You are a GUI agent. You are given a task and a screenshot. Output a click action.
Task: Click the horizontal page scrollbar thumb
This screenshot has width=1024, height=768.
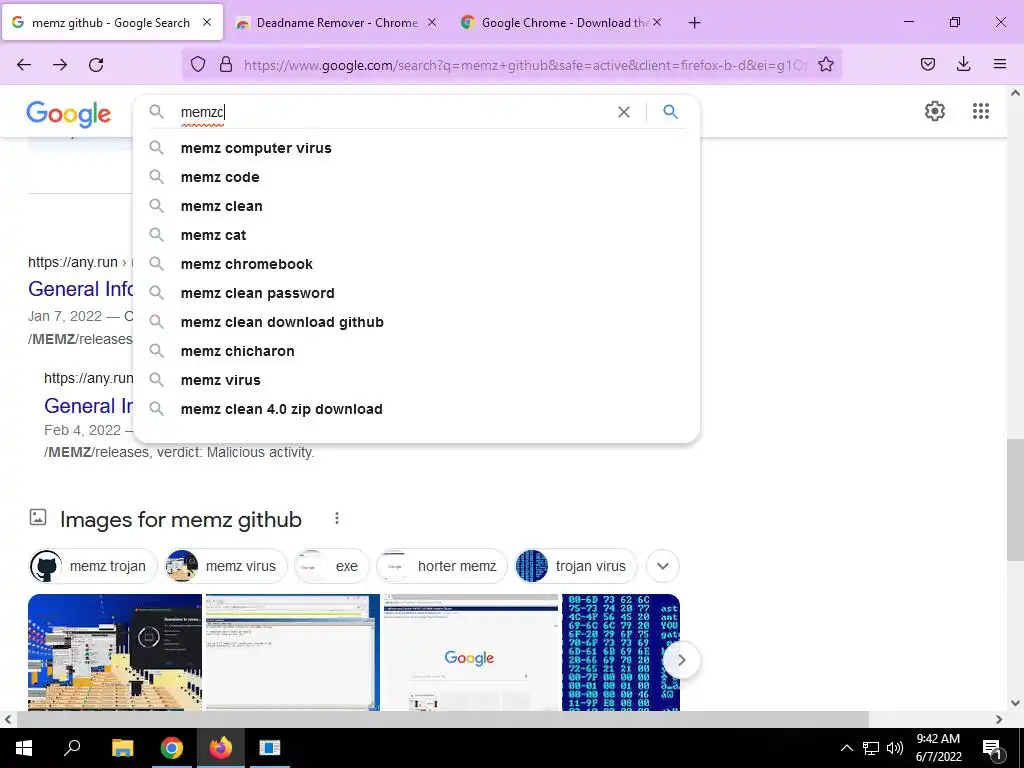[x=443, y=719]
